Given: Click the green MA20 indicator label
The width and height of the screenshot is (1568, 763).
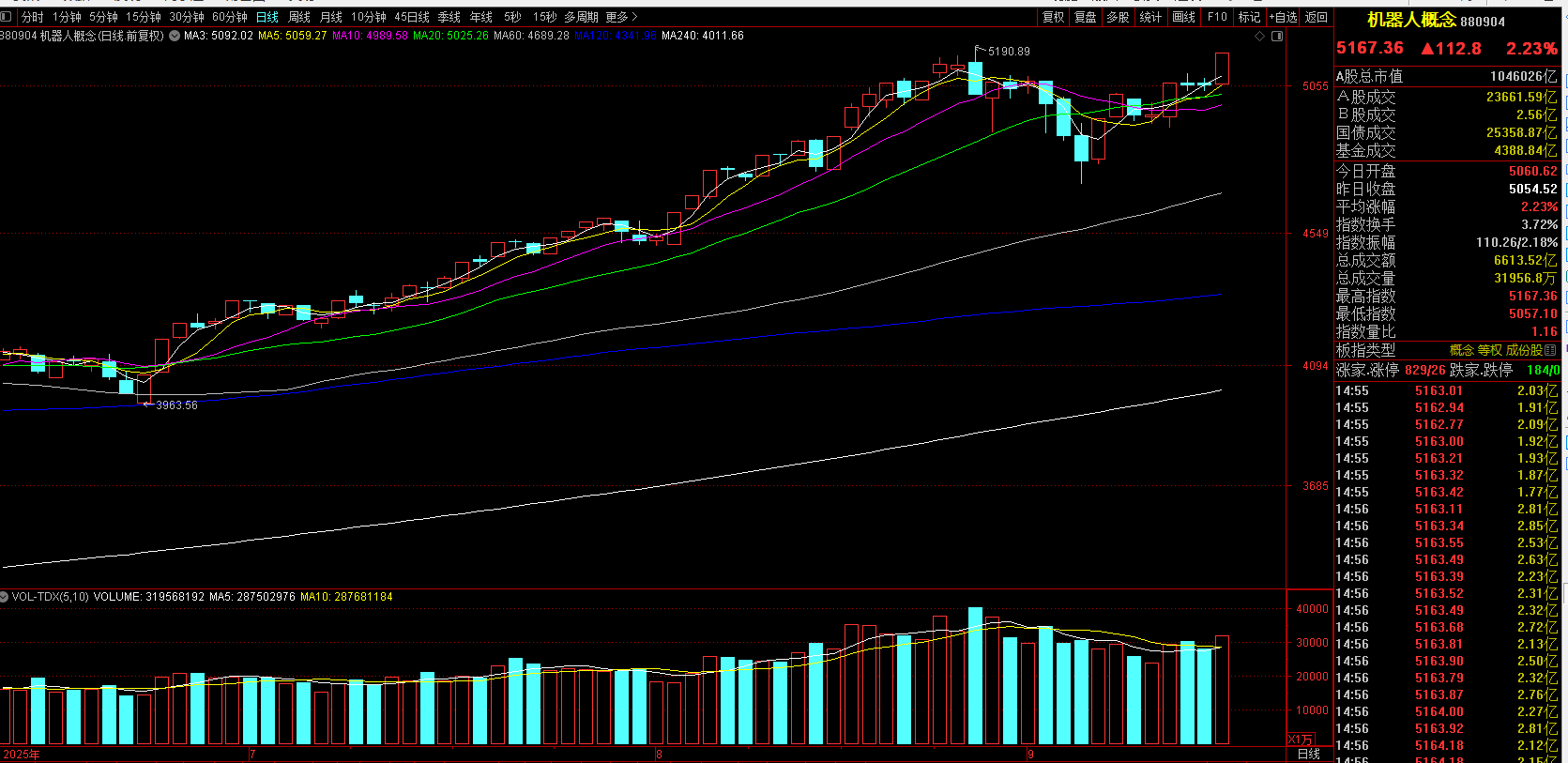Looking at the screenshot, I should [x=451, y=36].
